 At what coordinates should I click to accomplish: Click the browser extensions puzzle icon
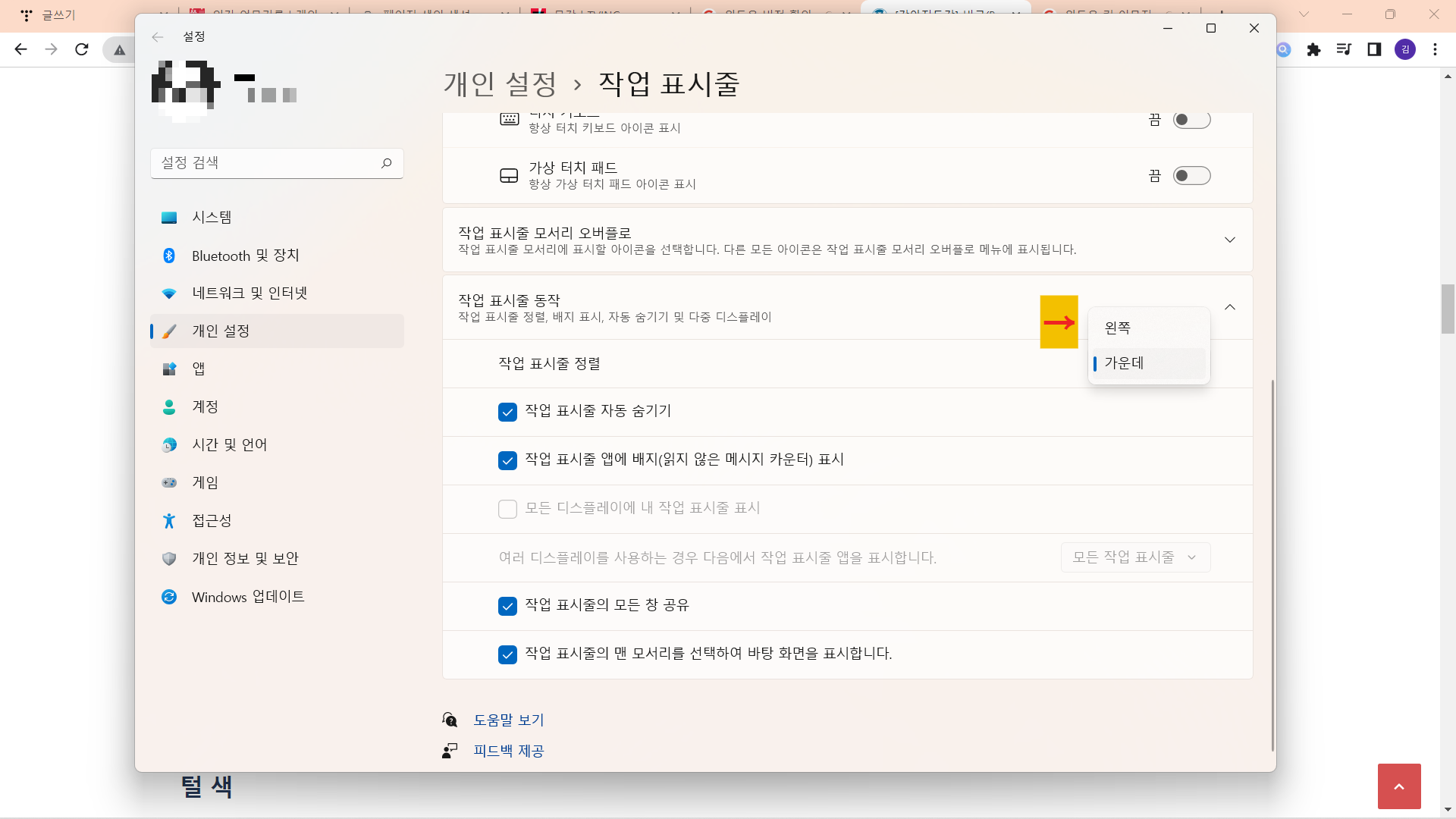tap(1313, 49)
